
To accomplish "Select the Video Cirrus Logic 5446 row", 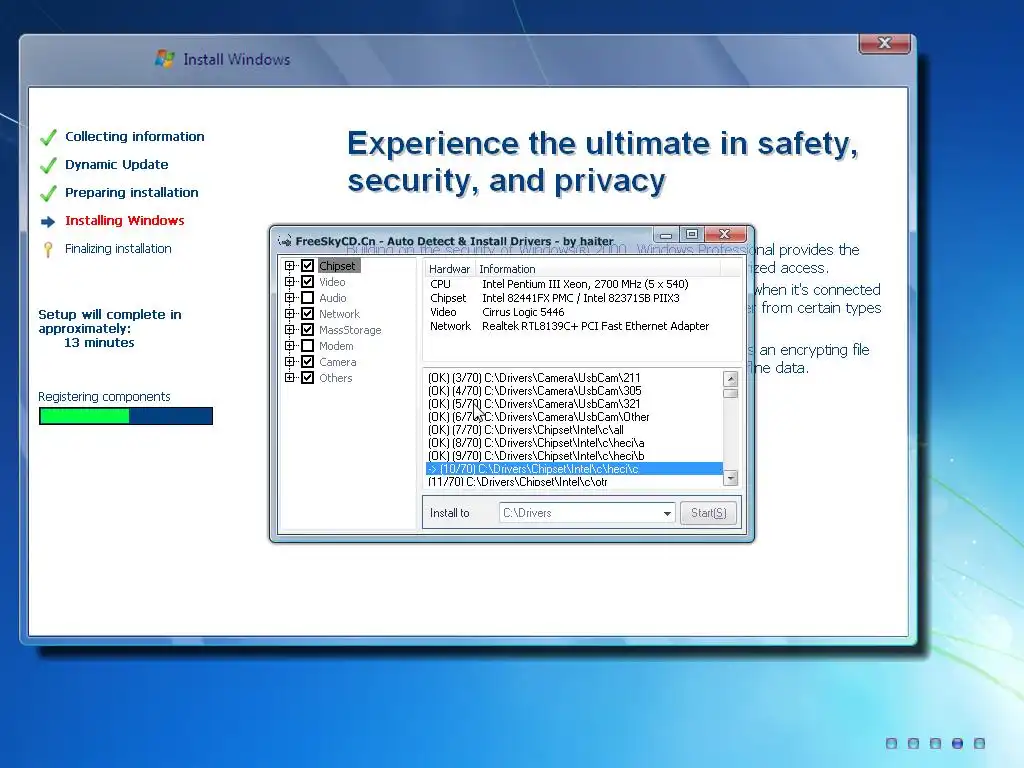I will click(x=583, y=312).
